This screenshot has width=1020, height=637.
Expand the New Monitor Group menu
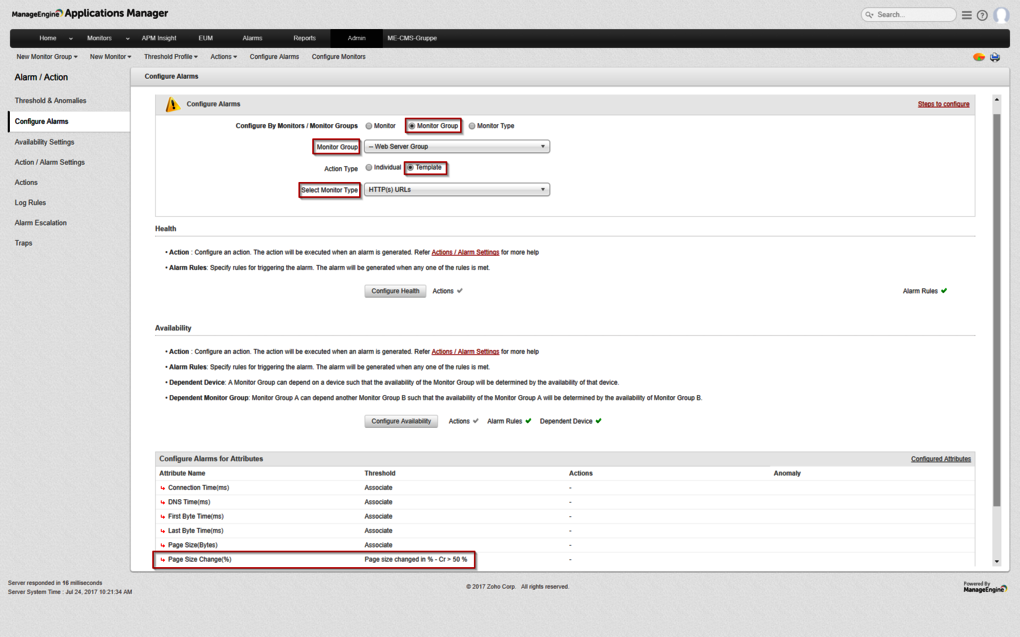click(x=47, y=57)
